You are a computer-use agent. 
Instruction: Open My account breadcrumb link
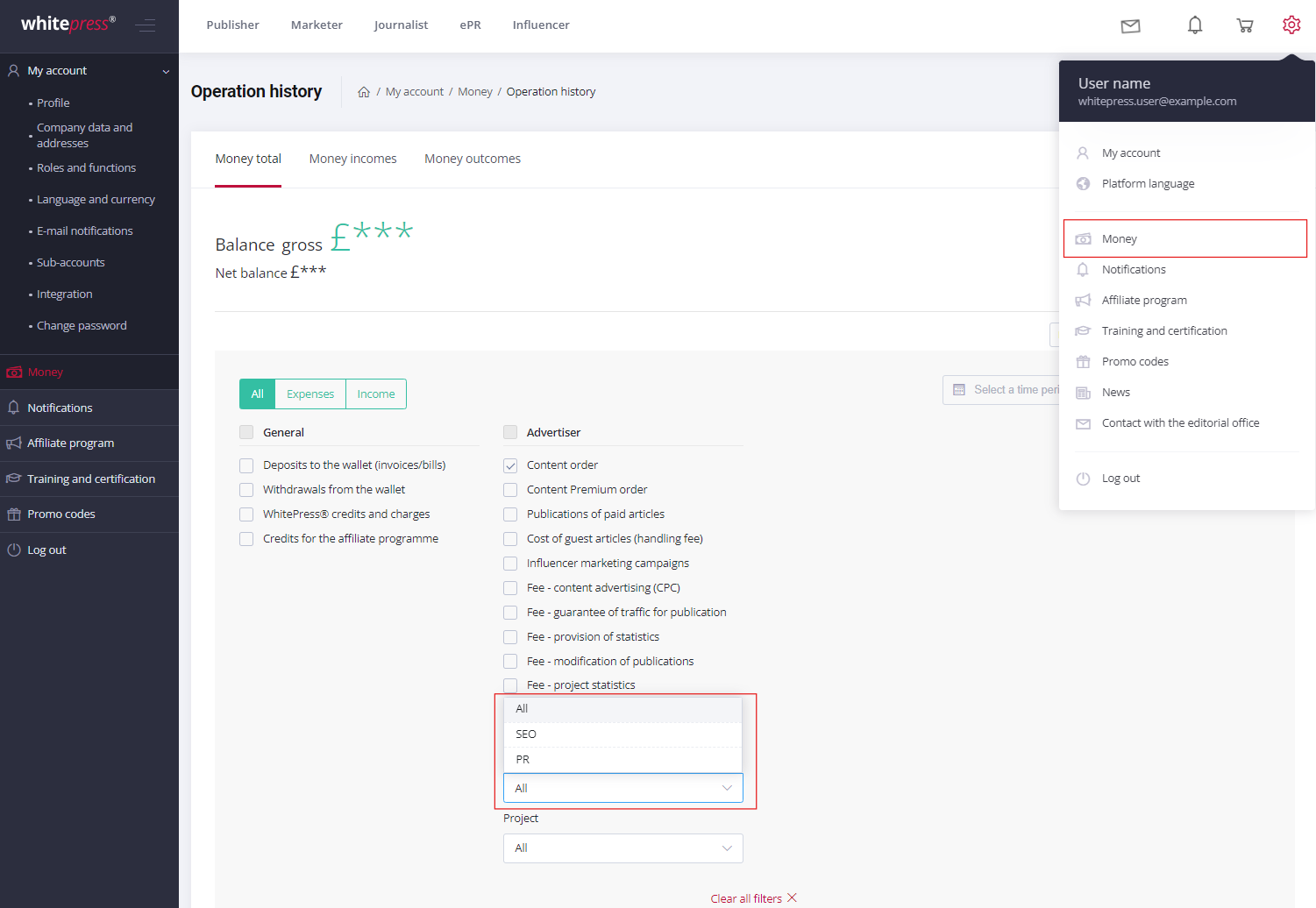(x=415, y=92)
